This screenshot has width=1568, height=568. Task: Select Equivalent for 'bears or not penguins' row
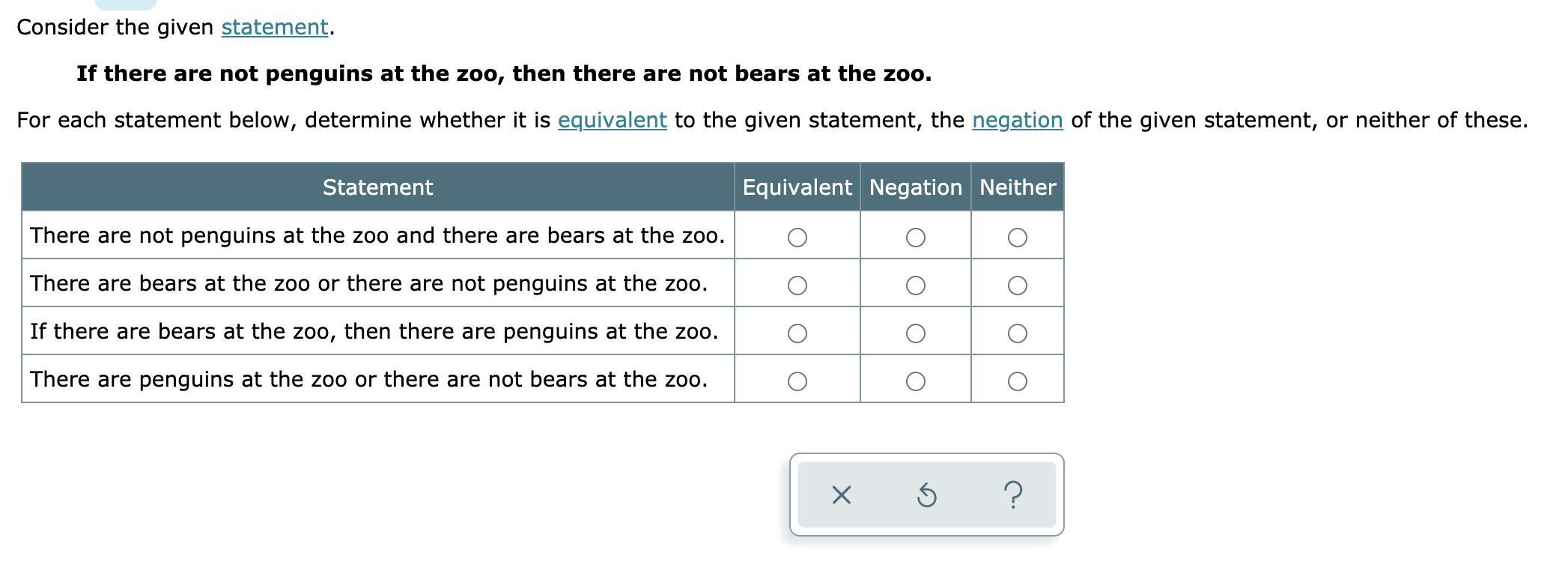click(x=797, y=285)
